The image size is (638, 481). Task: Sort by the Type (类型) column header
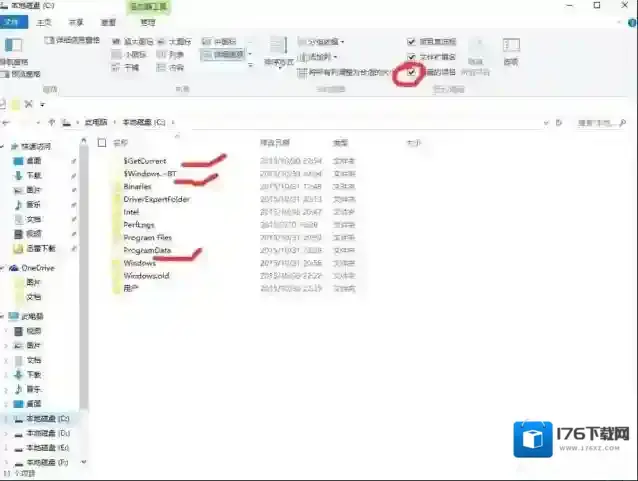[340, 143]
